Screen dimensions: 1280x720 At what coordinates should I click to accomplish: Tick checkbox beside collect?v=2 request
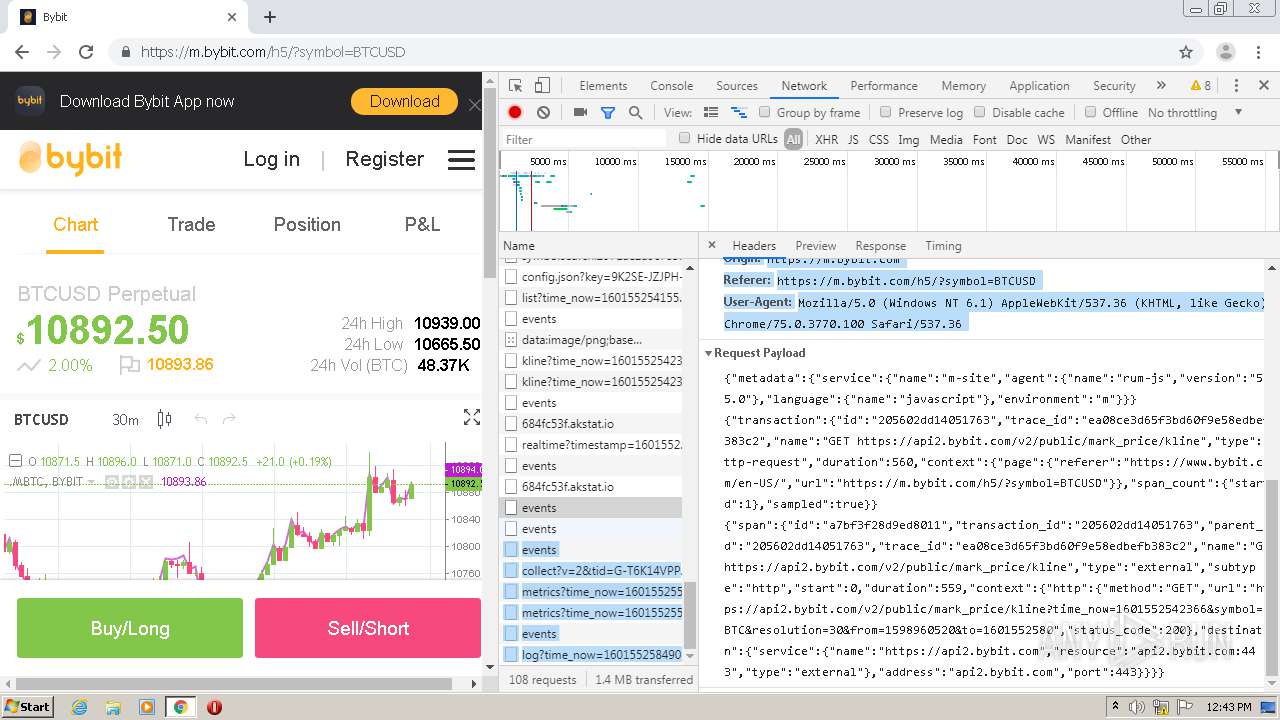click(511, 571)
